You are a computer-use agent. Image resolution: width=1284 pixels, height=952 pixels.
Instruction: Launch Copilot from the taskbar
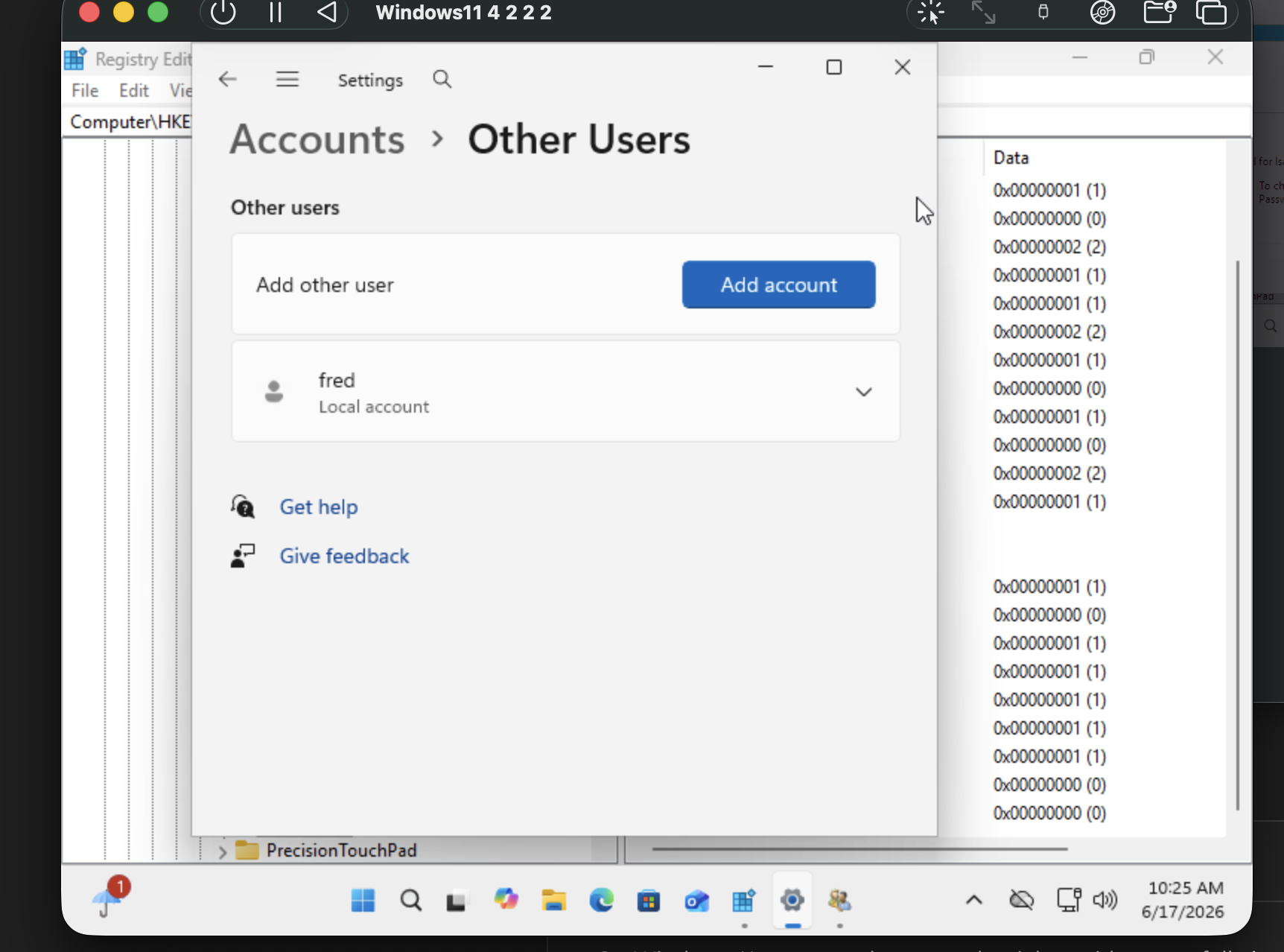pyautogui.click(x=506, y=899)
